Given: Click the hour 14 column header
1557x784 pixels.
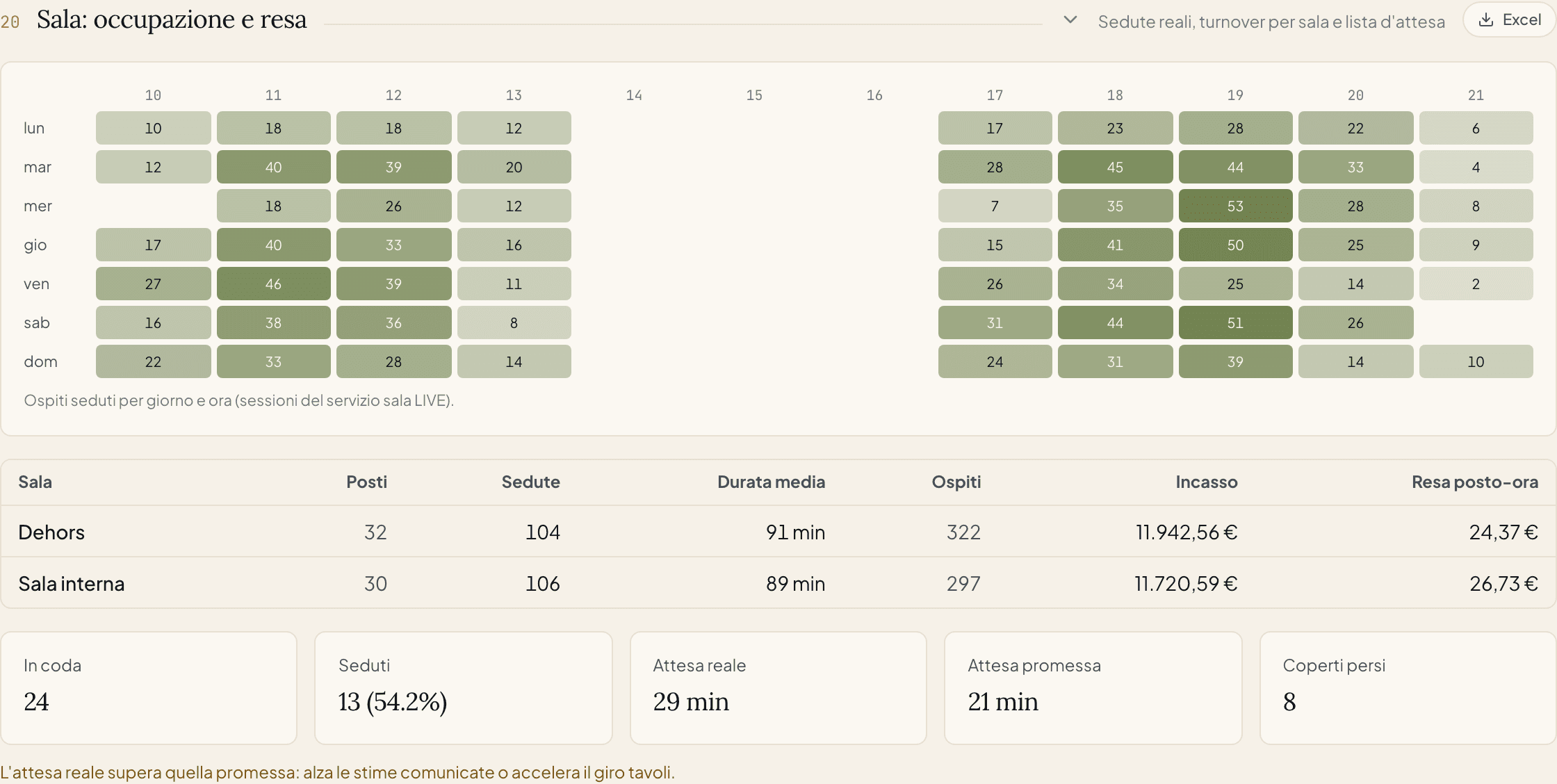Looking at the screenshot, I should pyautogui.click(x=634, y=95).
